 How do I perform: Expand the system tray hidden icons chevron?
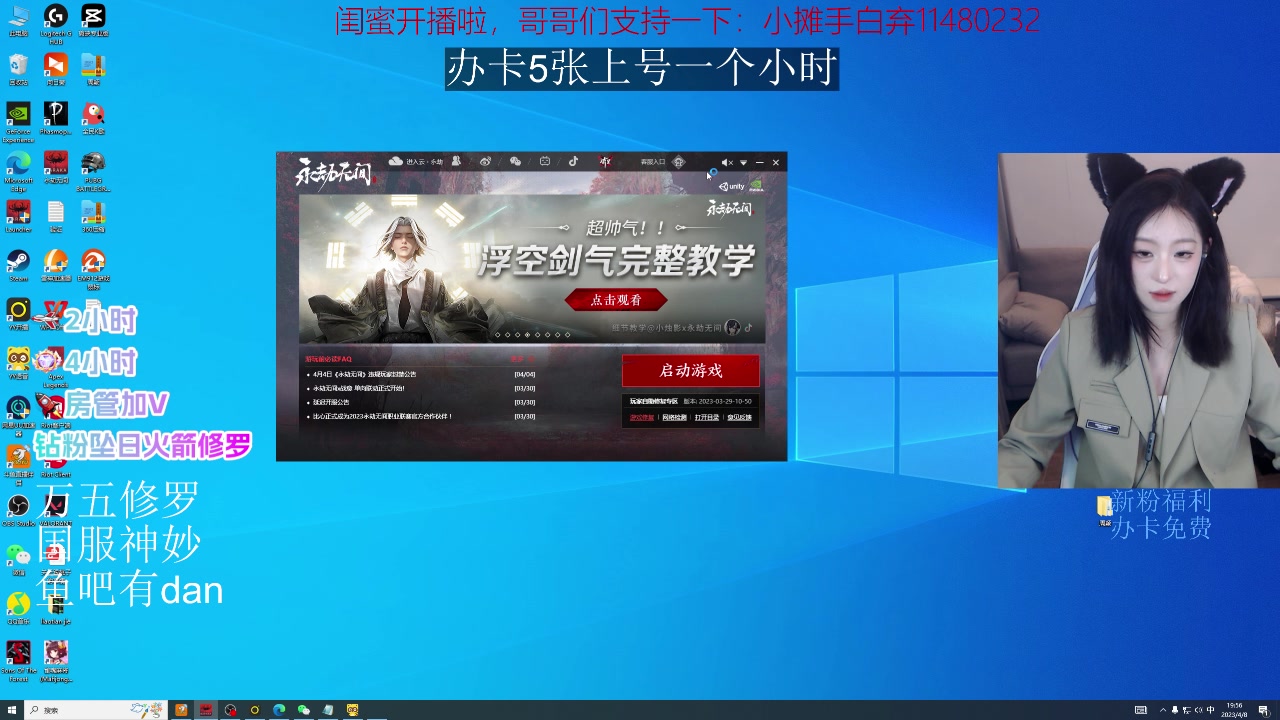coord(1162,710)
